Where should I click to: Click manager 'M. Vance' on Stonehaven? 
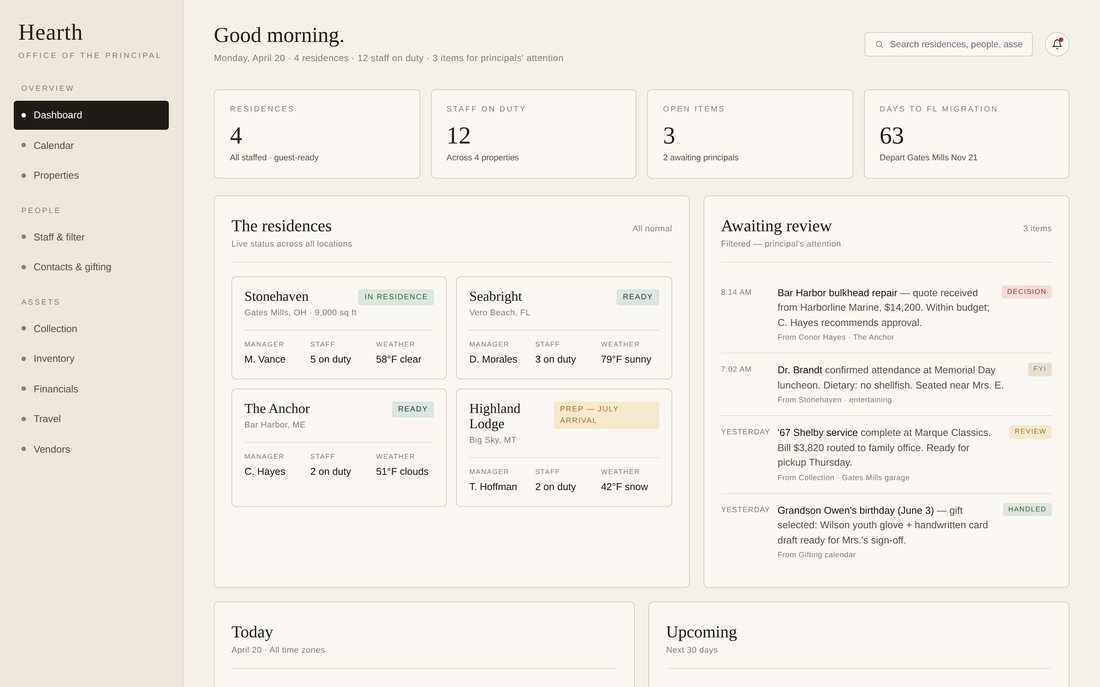point(265,359)
